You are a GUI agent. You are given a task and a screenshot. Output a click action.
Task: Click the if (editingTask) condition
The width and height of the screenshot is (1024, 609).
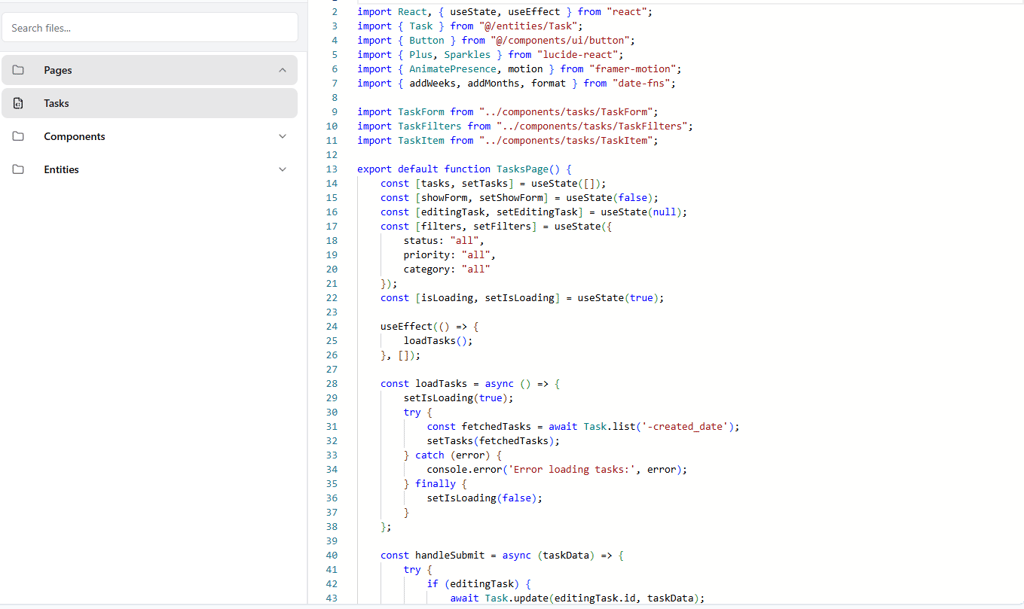pyautogui.click(x=473, y=584)
